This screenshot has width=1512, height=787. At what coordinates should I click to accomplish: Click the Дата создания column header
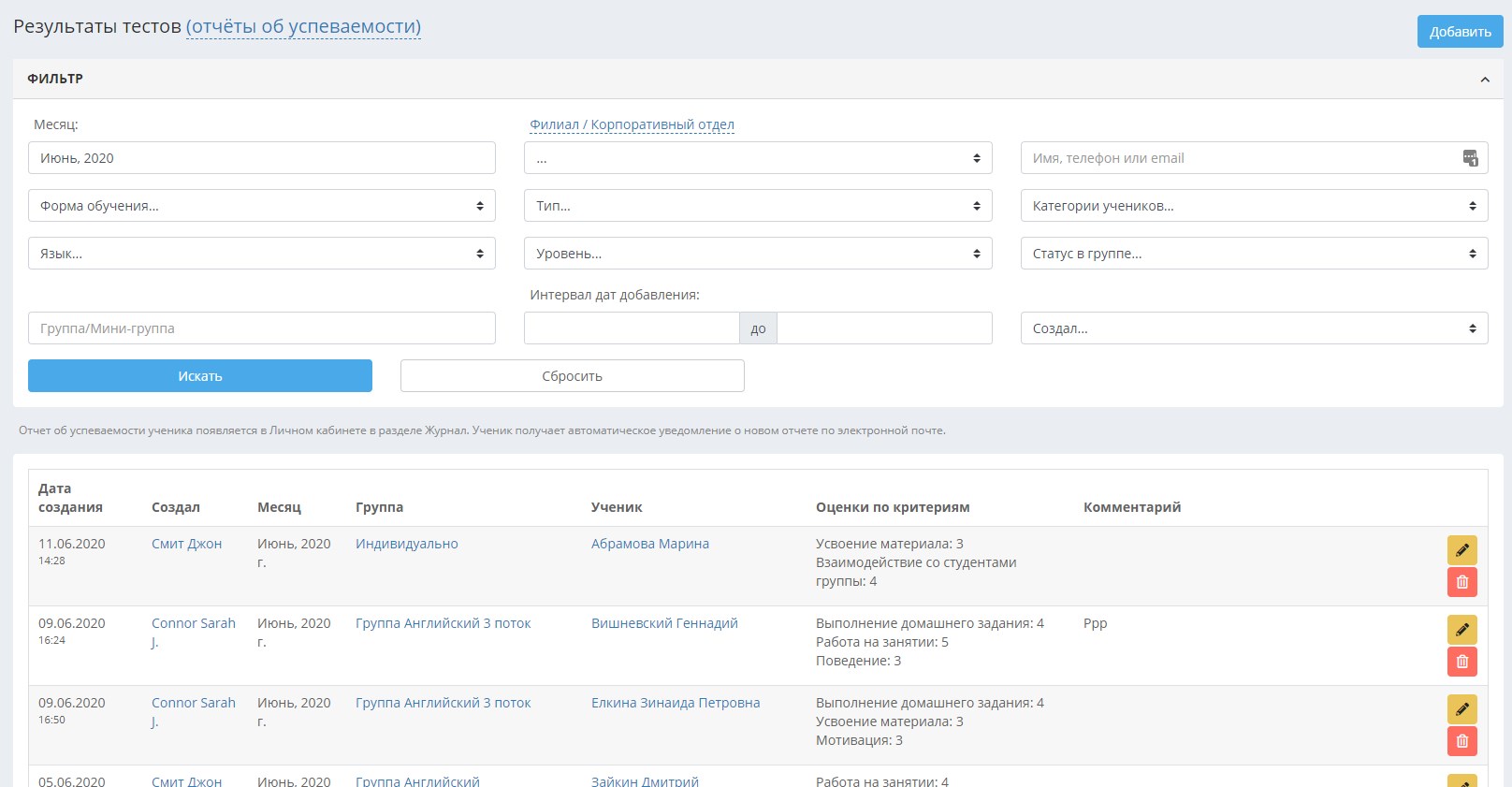click(70, 498)
